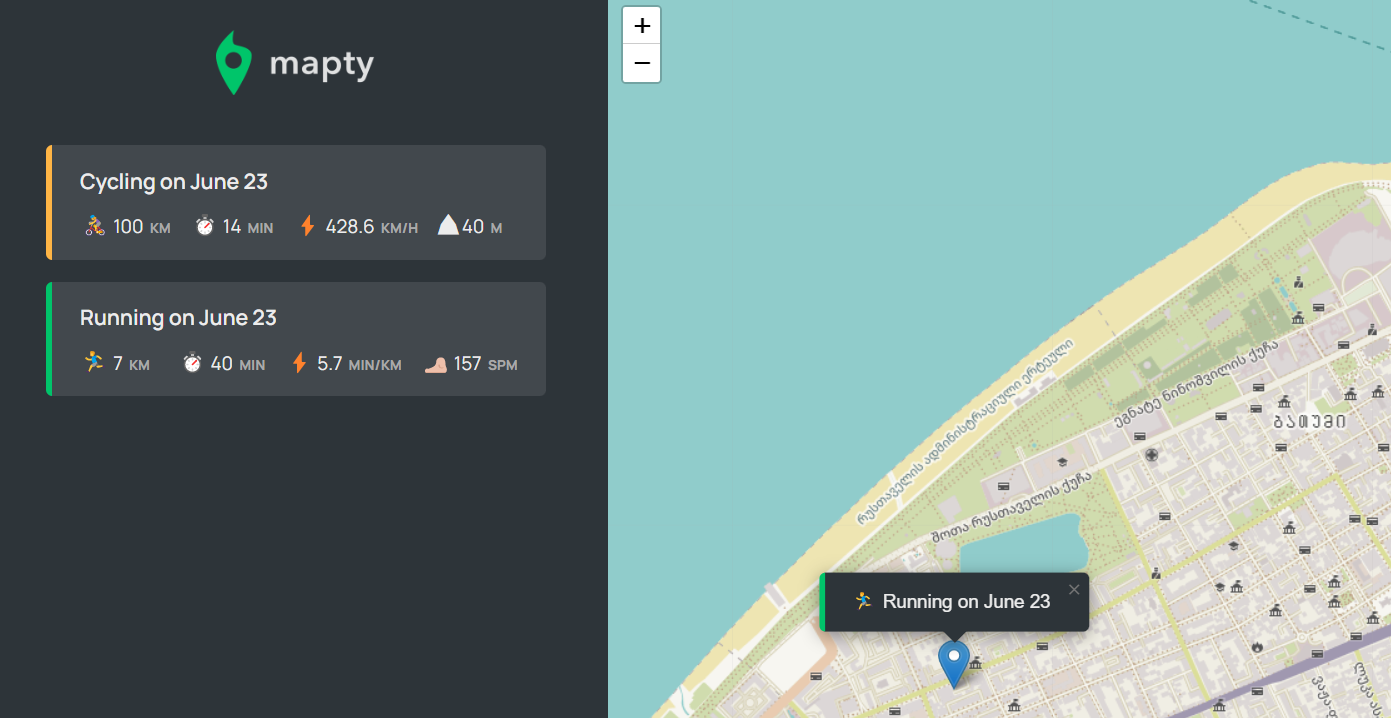Click the Running on June 23 popup text
1391x718 pixels.
pyautogui.click(x=967, y=601)
